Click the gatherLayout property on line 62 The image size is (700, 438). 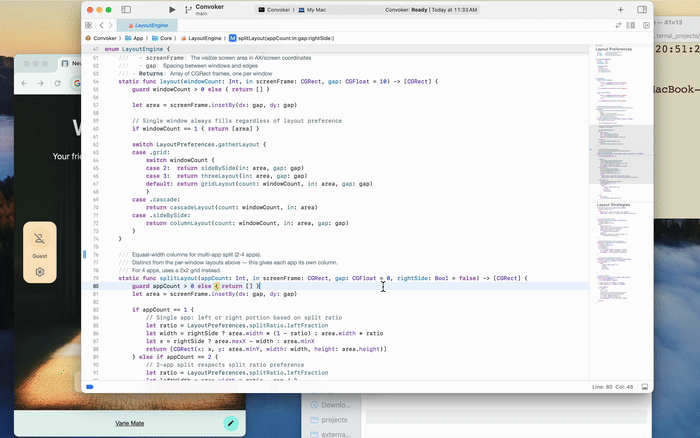[x=238, y=145]
